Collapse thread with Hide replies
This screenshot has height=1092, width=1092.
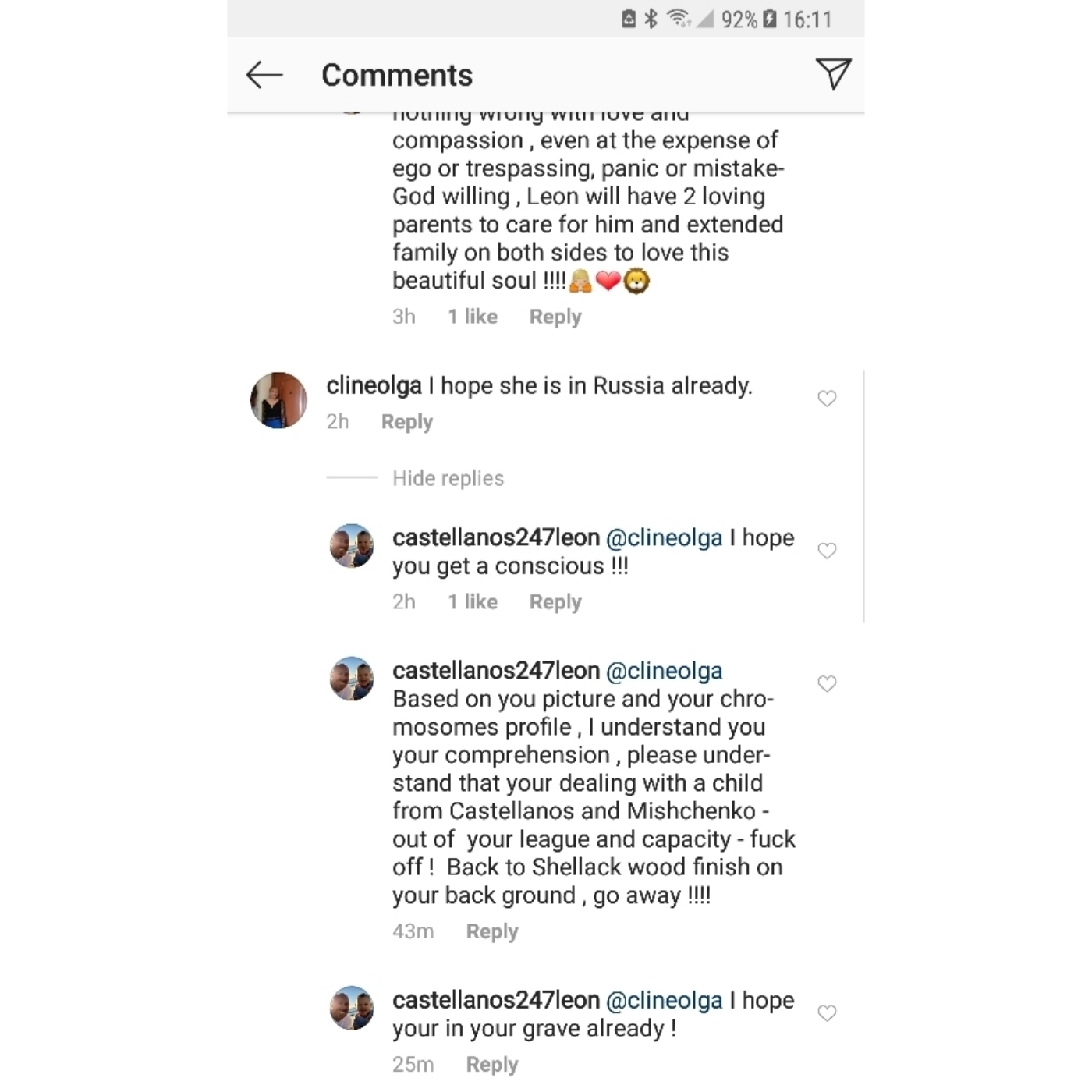pyautogui.click(x=448, y=478)
